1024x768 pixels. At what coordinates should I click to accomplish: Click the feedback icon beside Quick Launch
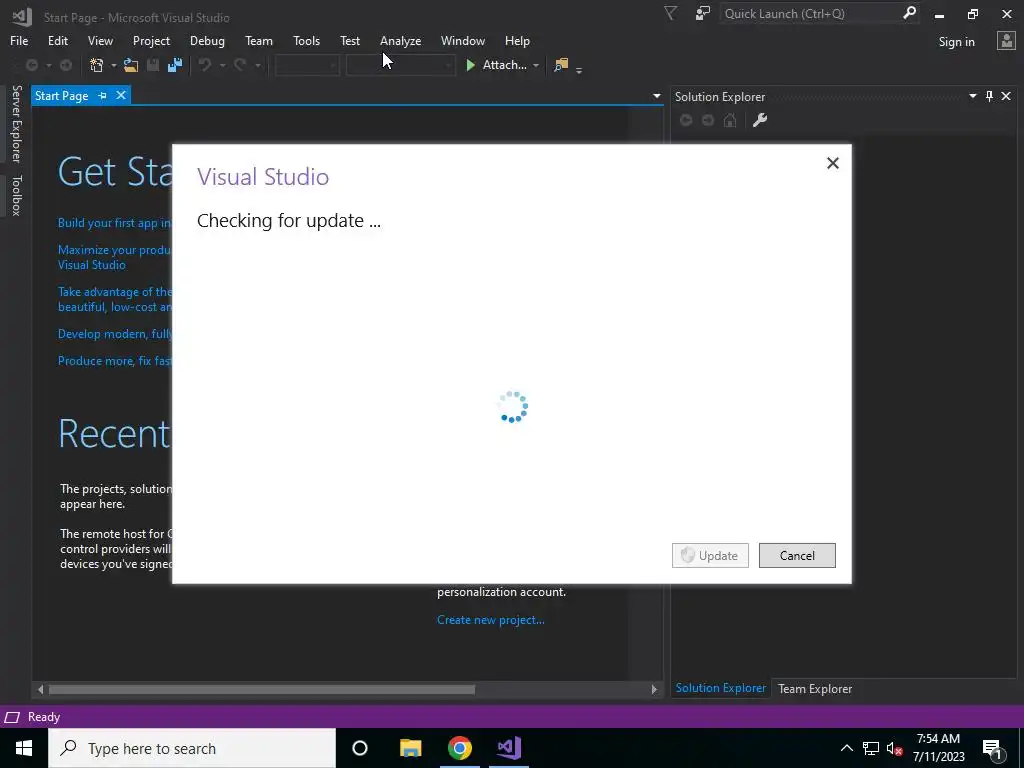(703, 13)
